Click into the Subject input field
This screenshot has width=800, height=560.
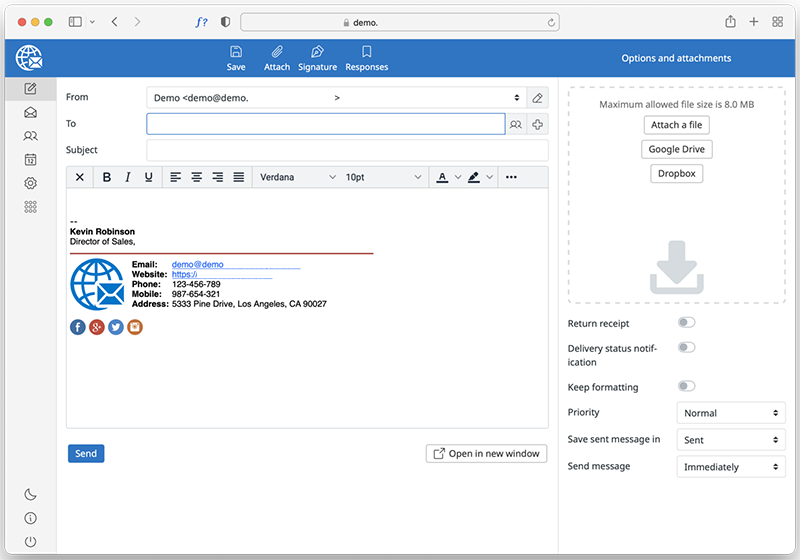pyautogui.click(x=347, y=150)
